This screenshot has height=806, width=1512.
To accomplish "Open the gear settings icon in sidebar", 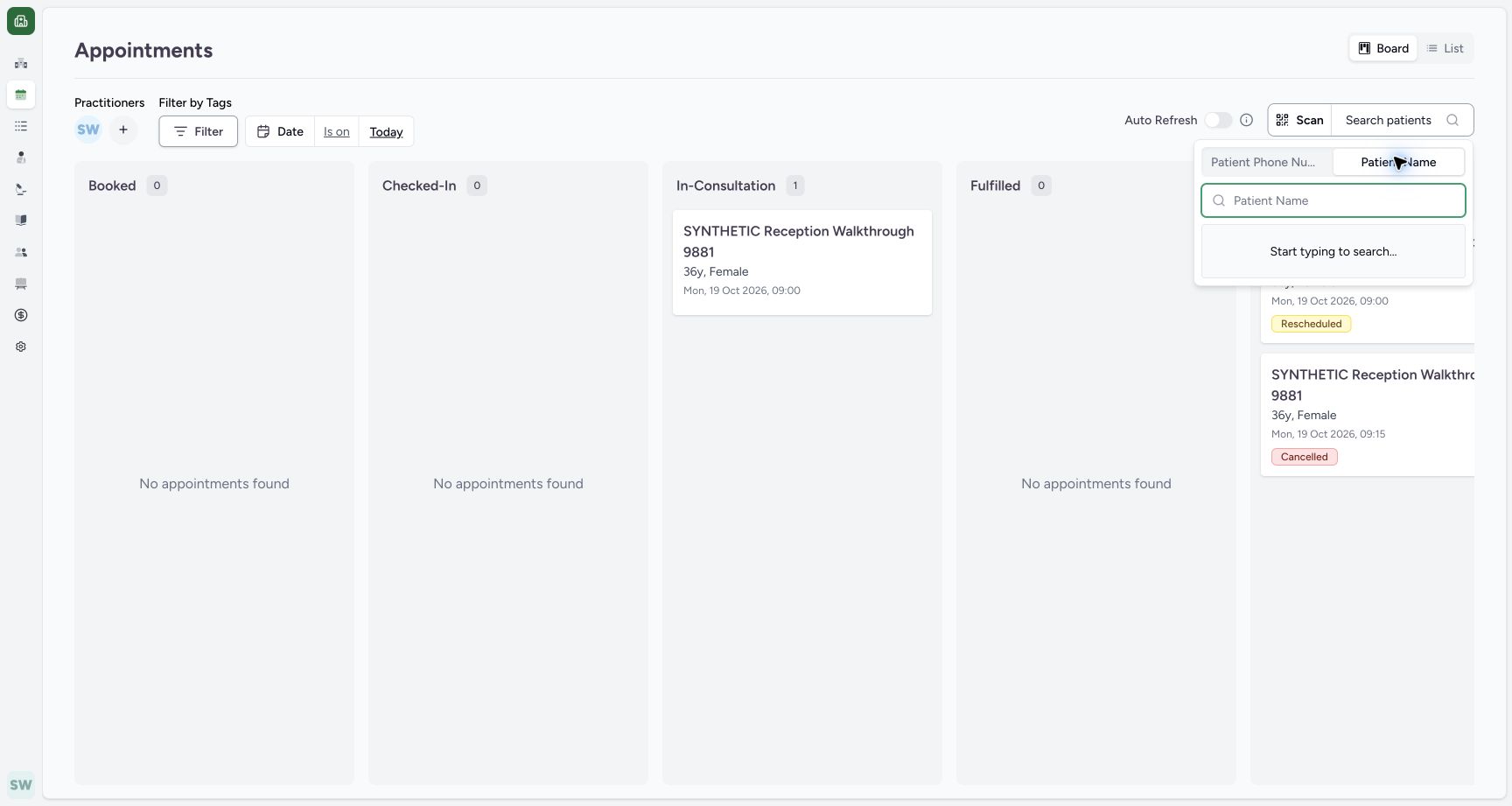I will pyautogui.click(x=21, y=347).
